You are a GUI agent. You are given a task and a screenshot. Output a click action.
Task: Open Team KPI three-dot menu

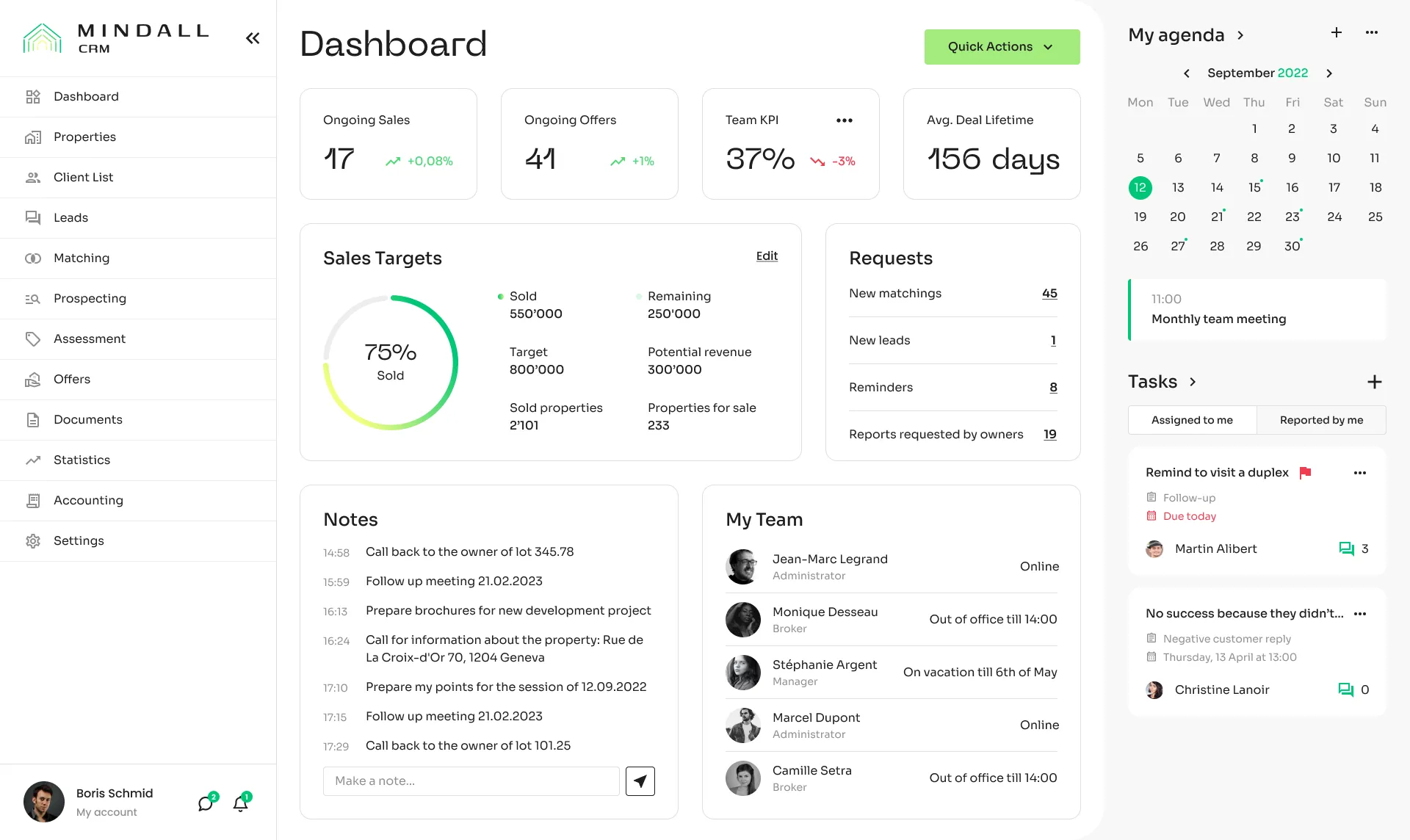(844, 120)
